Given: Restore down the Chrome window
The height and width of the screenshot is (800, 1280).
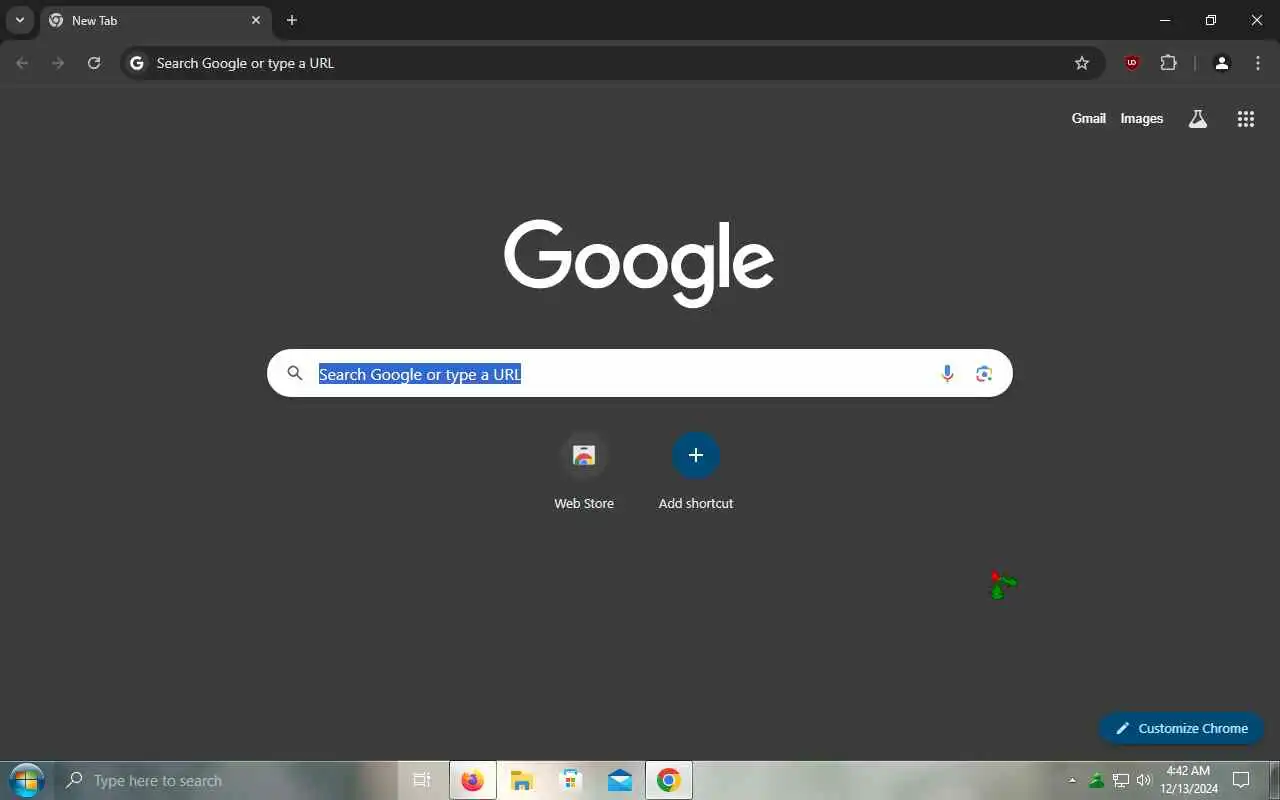Looking at the screenshot, I should pyautogui.click(x=1211, y=20).
